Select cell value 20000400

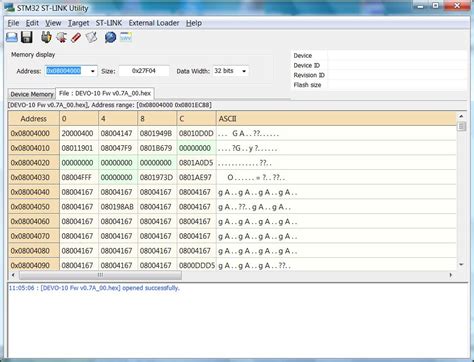click(x=79, y=133)
